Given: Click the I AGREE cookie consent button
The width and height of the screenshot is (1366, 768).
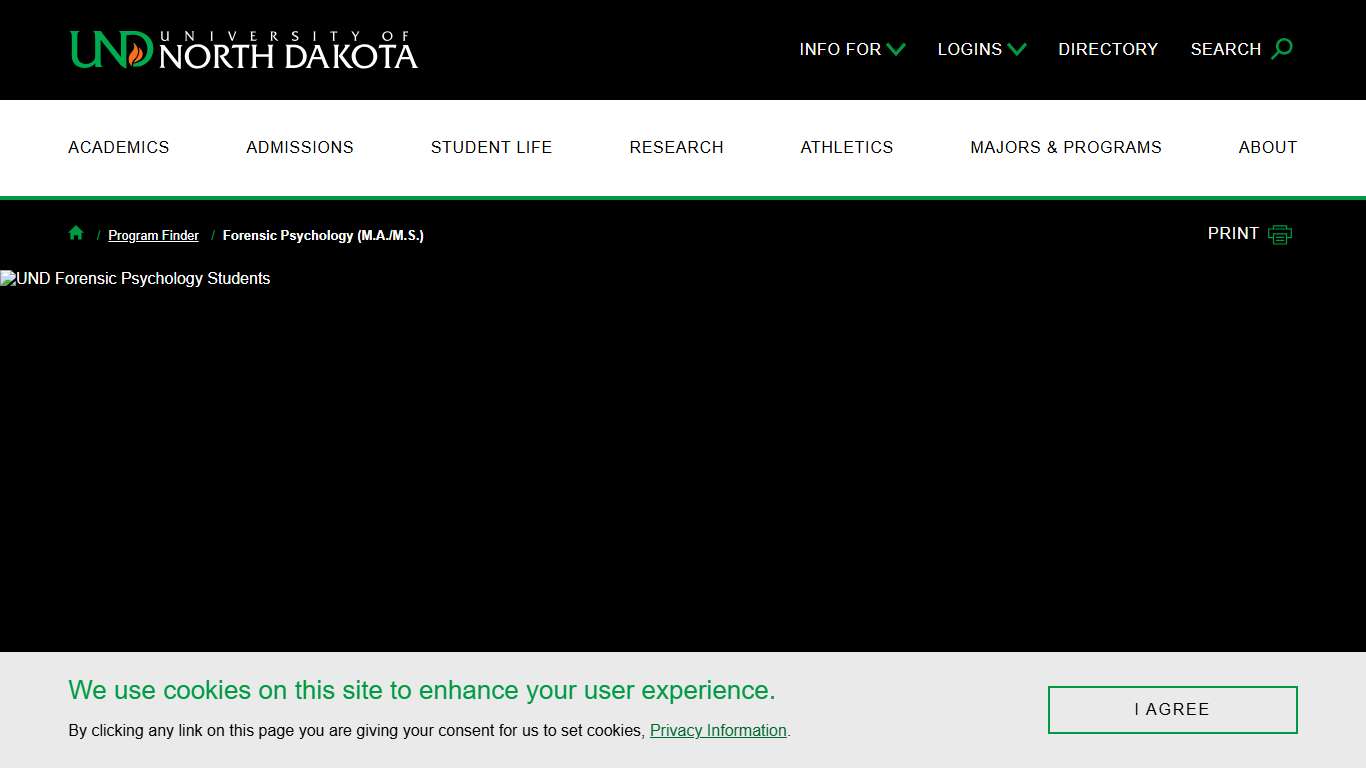Looking at the screenshot, I should 1172,709.
